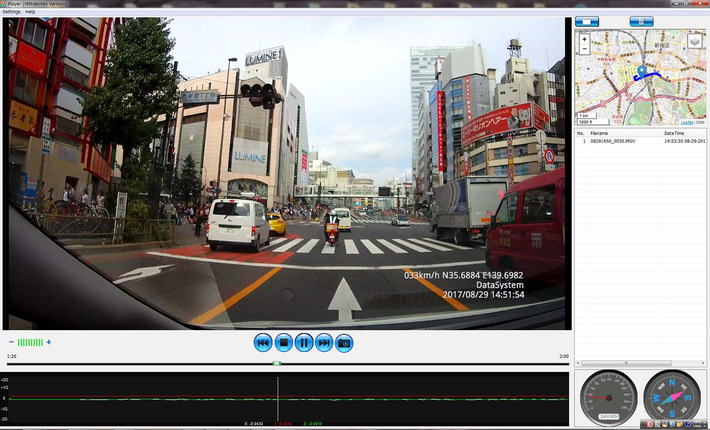Screen dimensions: 710x430
Task: Click the rewind previous button
Action: pos(263,342)
